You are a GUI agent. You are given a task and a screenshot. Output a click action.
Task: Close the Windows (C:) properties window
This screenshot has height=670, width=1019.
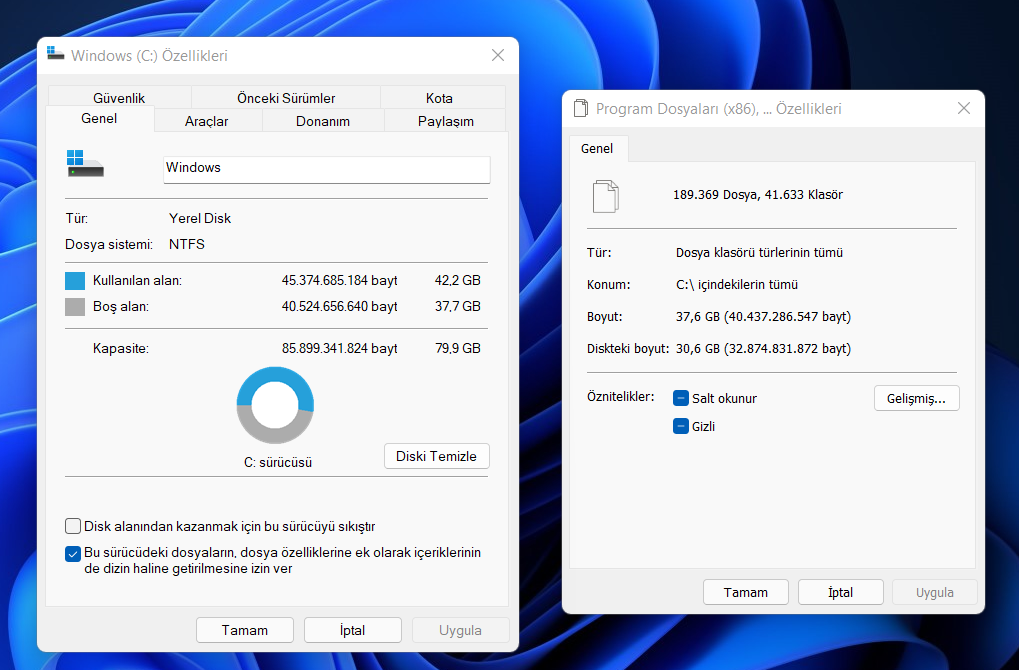[498, 55]
